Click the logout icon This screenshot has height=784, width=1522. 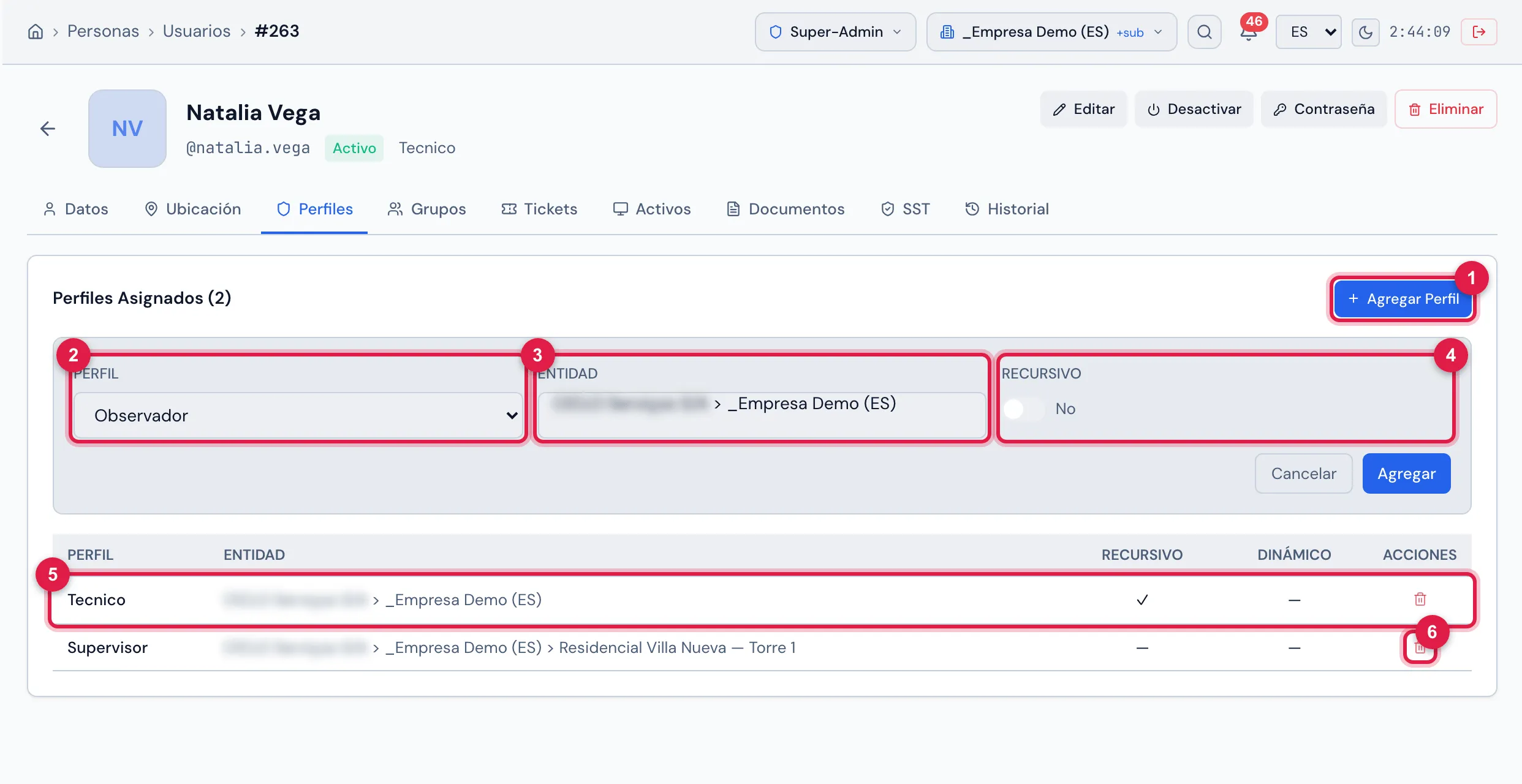point(1478,32)
